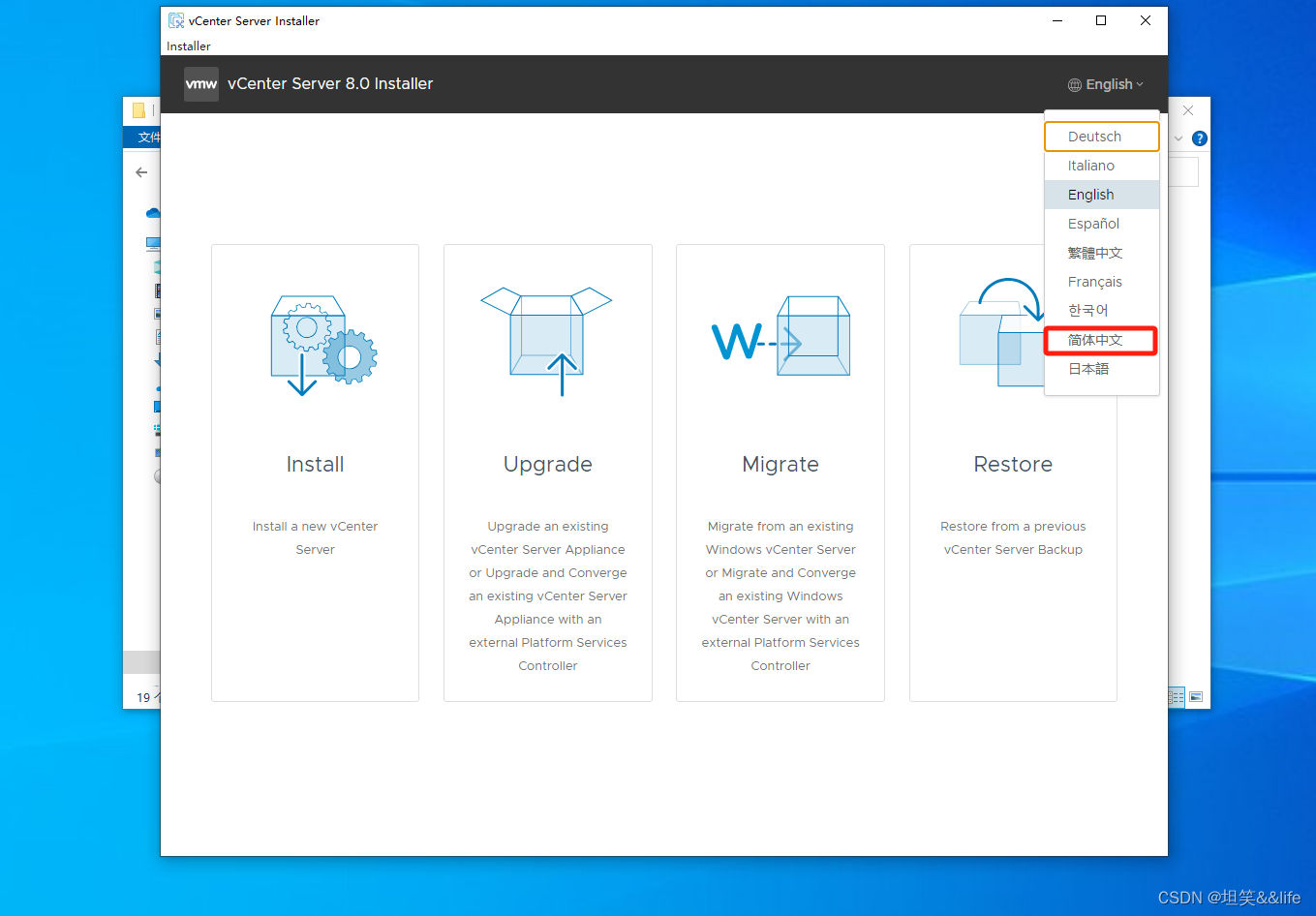Click 'Install a new vCenter Server' description
This screenshot has height=916, width=1316.
pos(316,538)
